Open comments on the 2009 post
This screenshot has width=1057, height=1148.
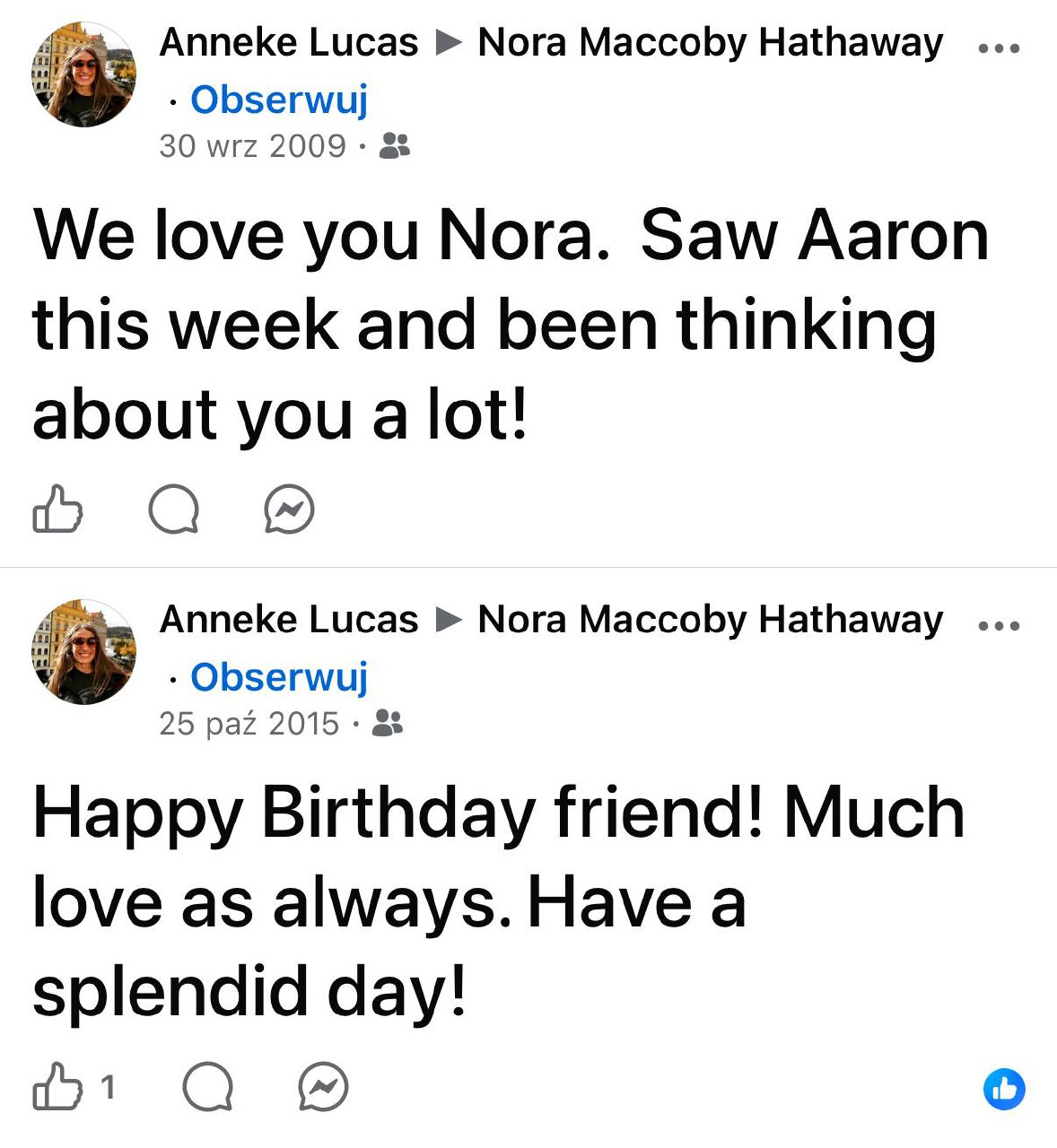click(x=173, y=509)
